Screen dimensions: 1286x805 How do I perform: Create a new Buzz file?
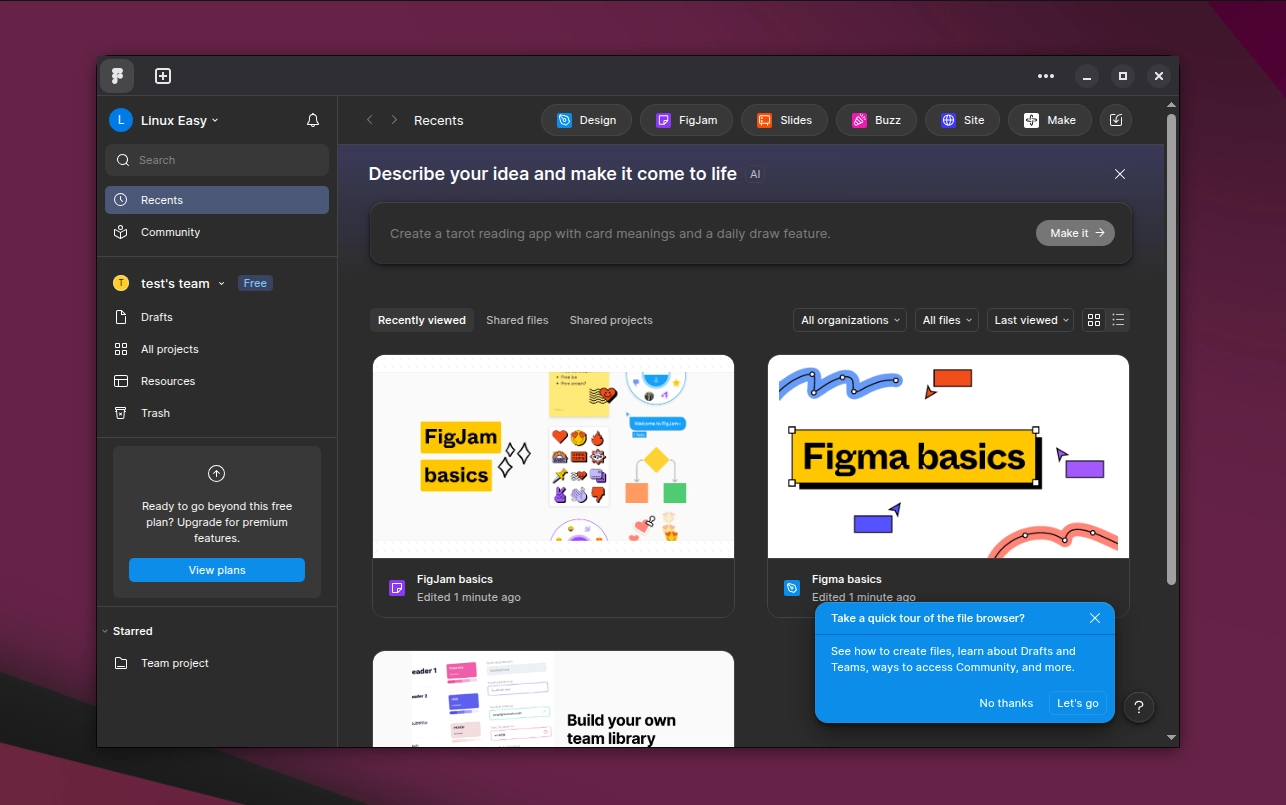pos(876,119)
